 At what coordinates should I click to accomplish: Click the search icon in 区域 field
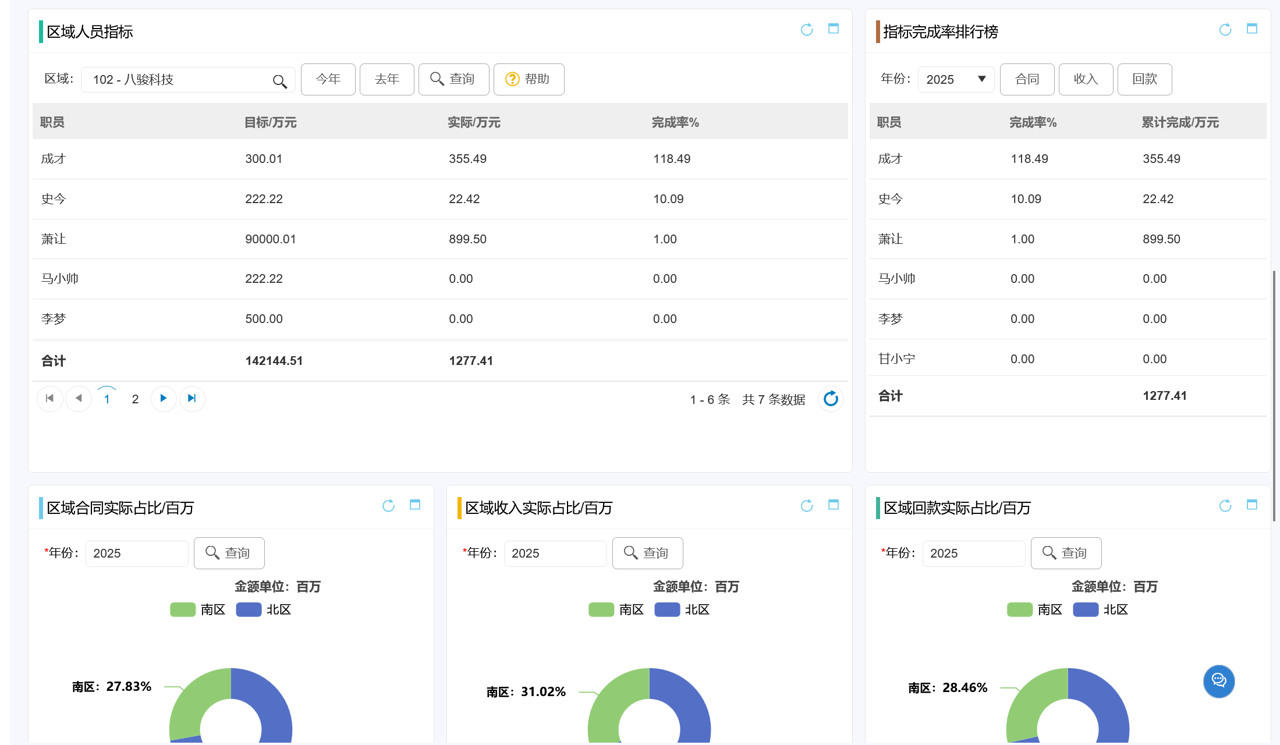pyautogui.click(x=280, y=81)
